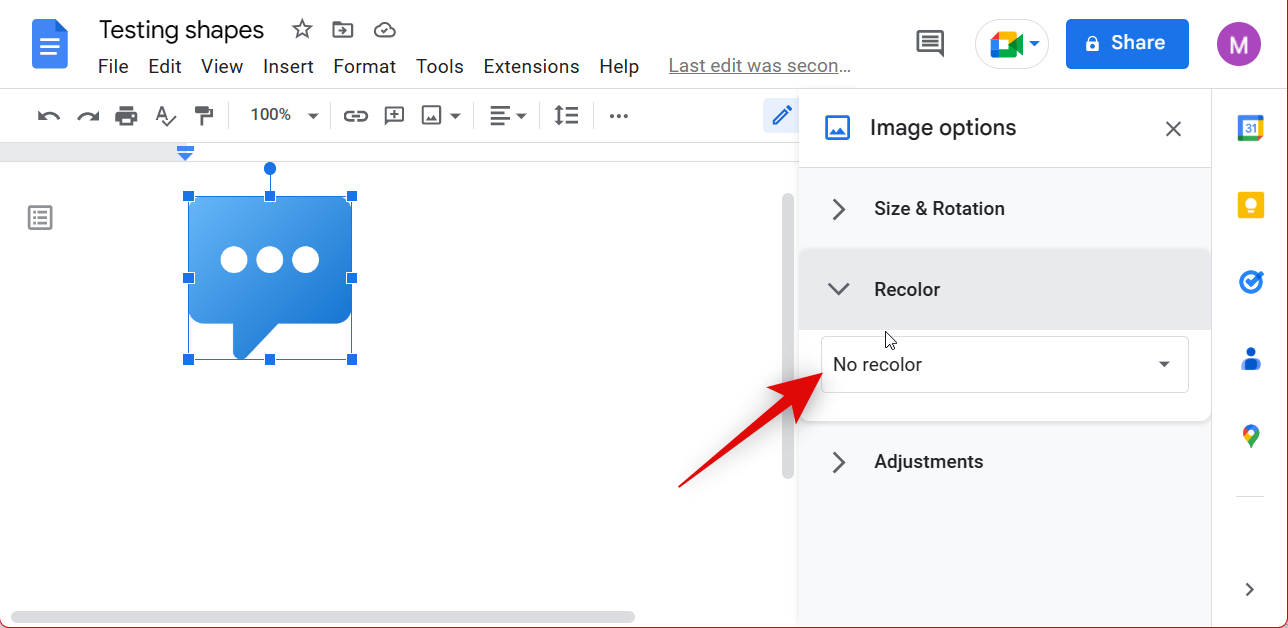The height and width of the screenshot is (628, 1288).
Task: Open the Help menu
Action: [x=619, y=66]
